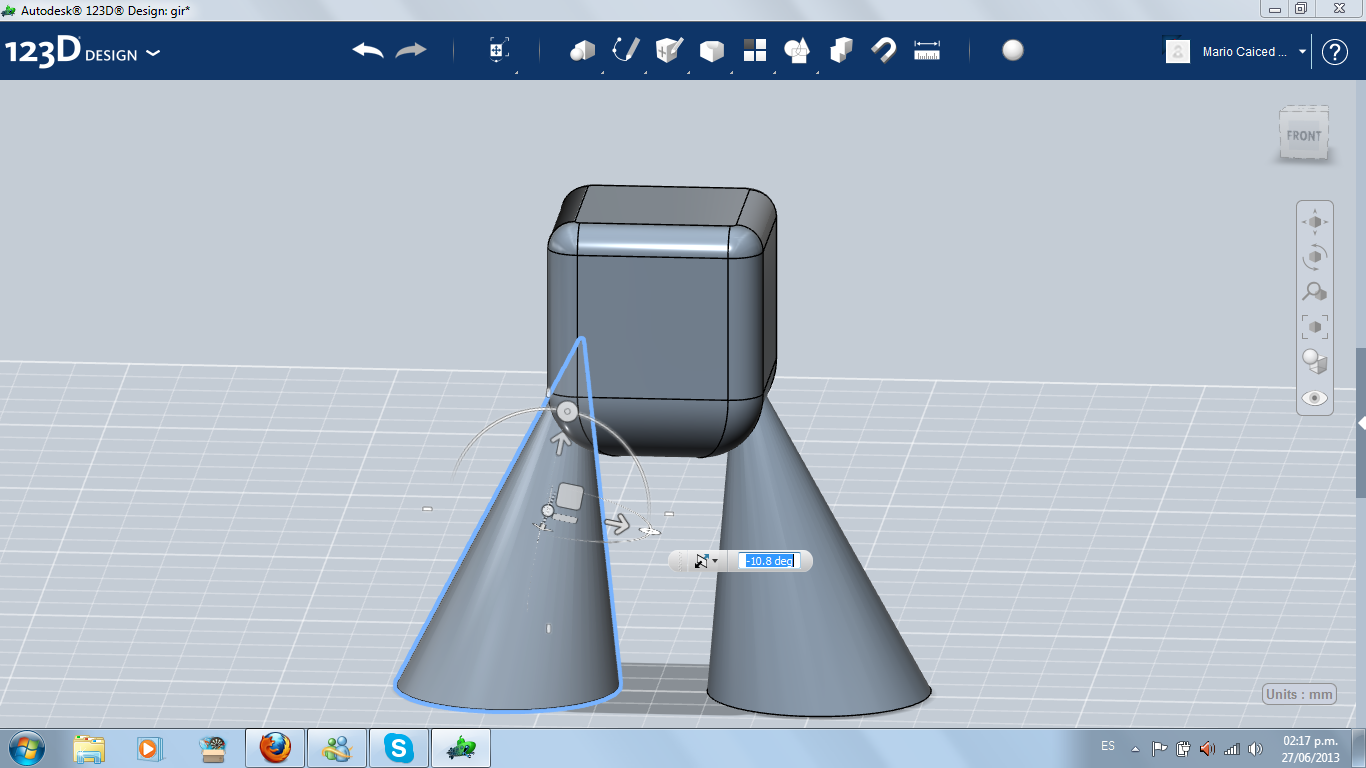This screenshot has height=768, width=1366.
Task: Open the 123D Design application menu
Action: [x=82, y=52]
